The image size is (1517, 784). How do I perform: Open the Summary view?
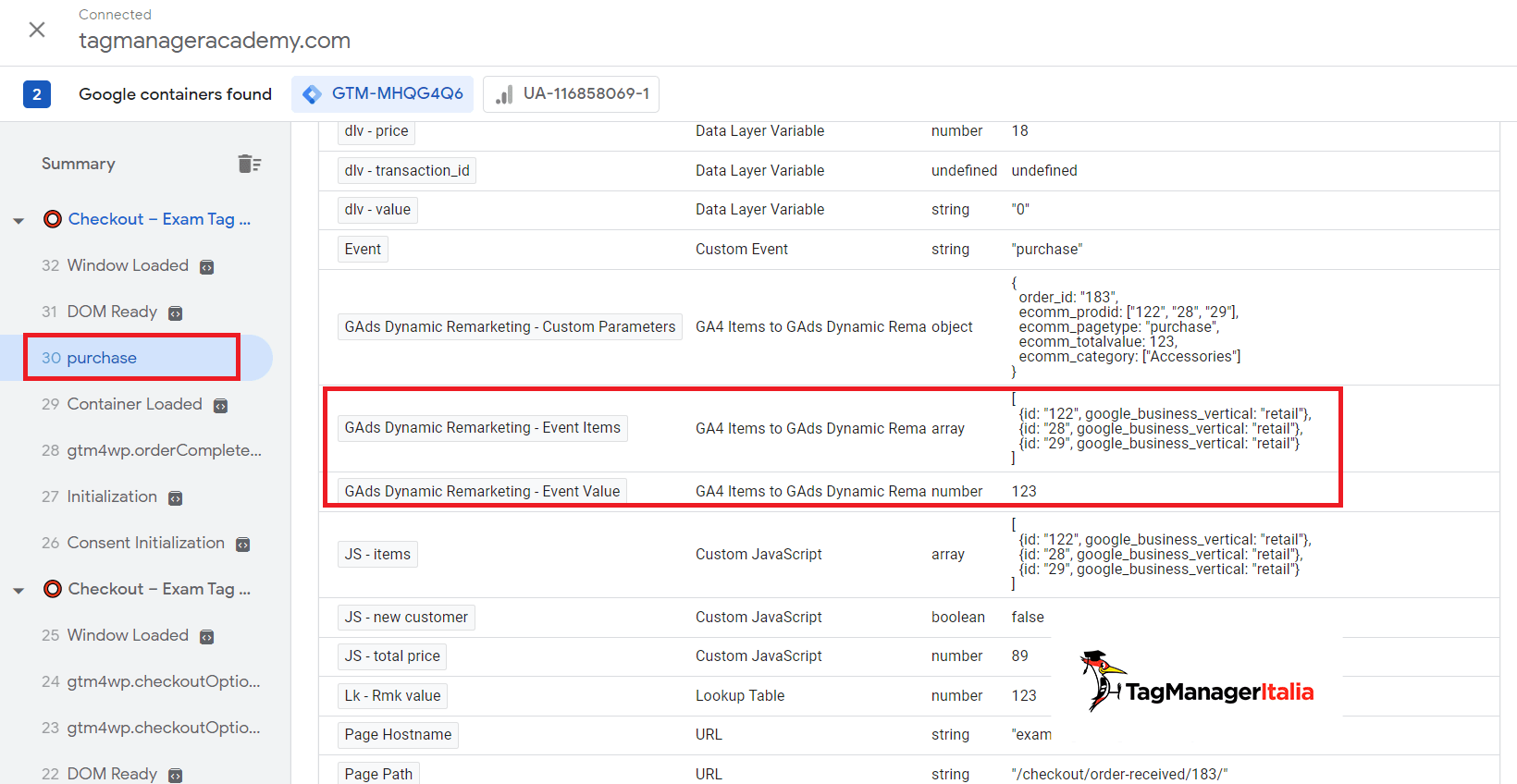(79, 164)
